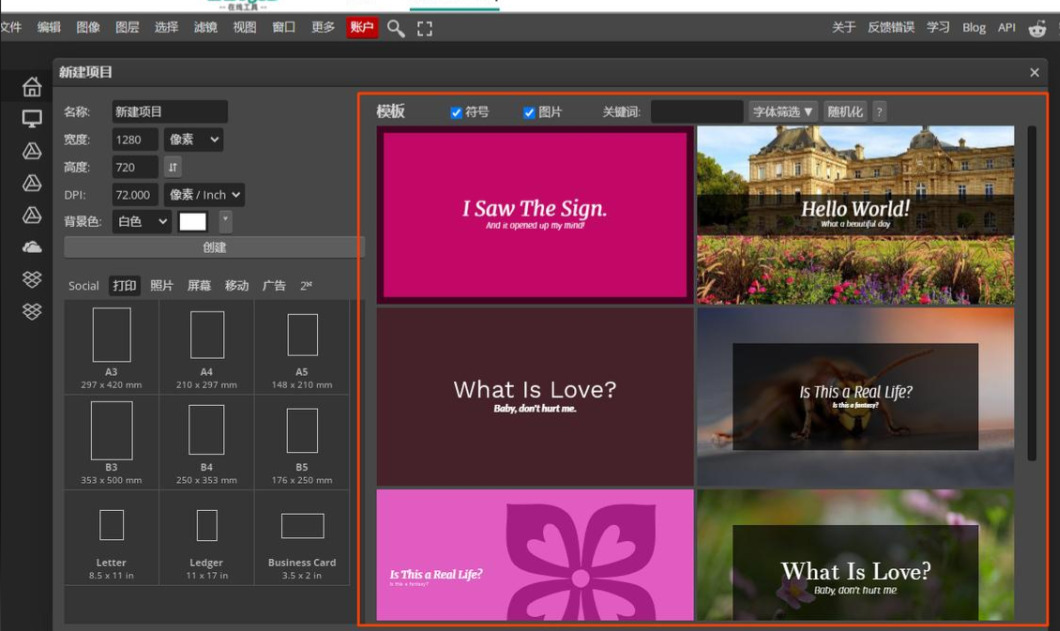
Task: Toggle fullscreen with the brackets icon
Action: 425,28
